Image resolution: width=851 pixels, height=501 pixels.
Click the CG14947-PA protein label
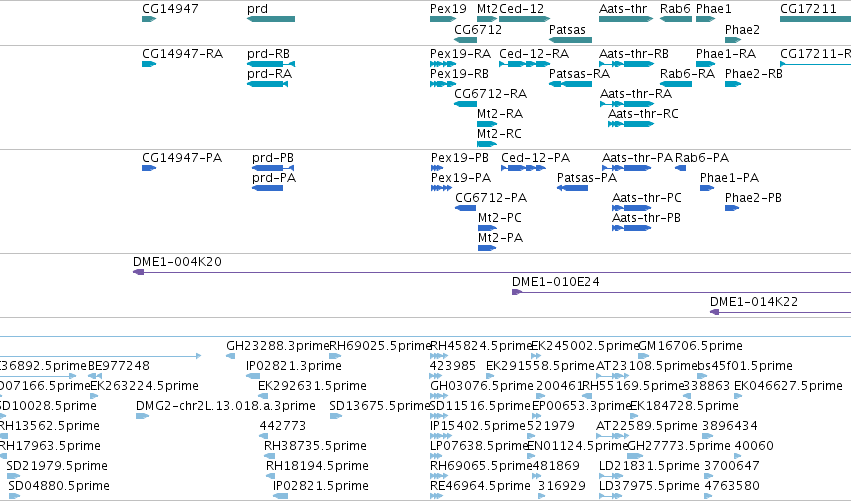click(x=182, y=158)
